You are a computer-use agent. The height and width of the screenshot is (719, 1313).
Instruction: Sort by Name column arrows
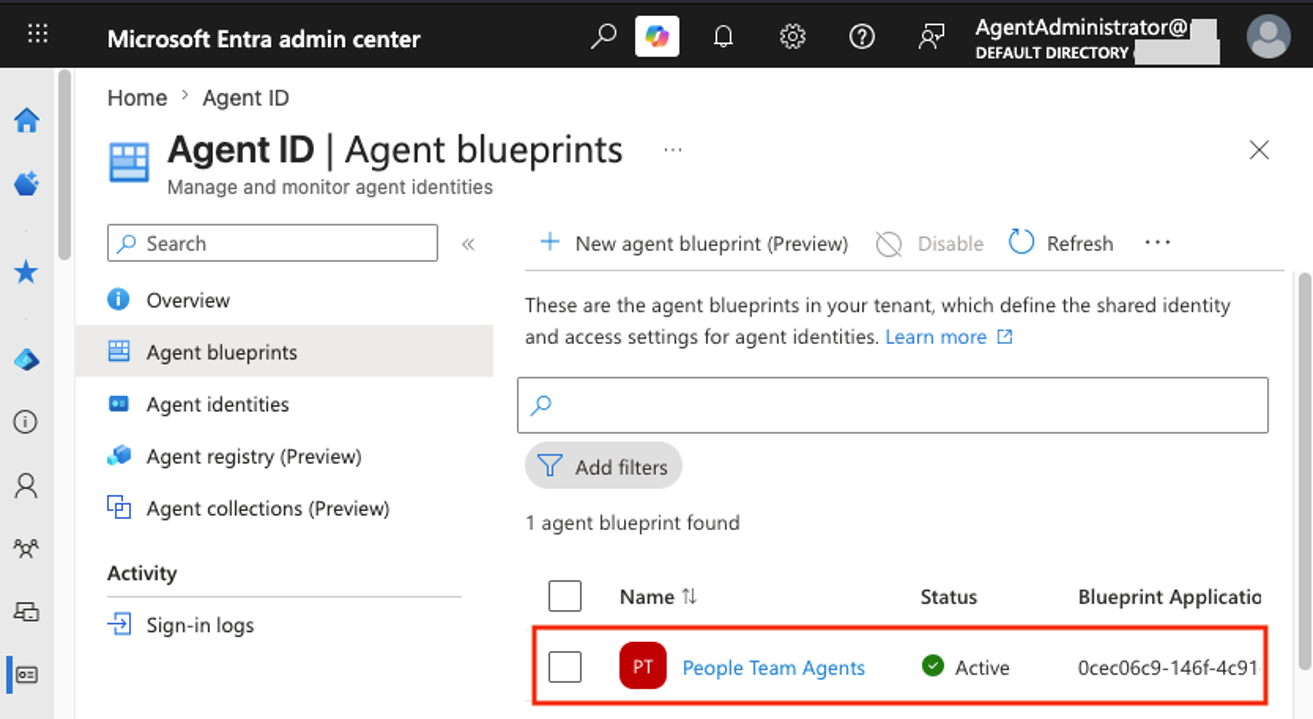(x=689, y=597)
